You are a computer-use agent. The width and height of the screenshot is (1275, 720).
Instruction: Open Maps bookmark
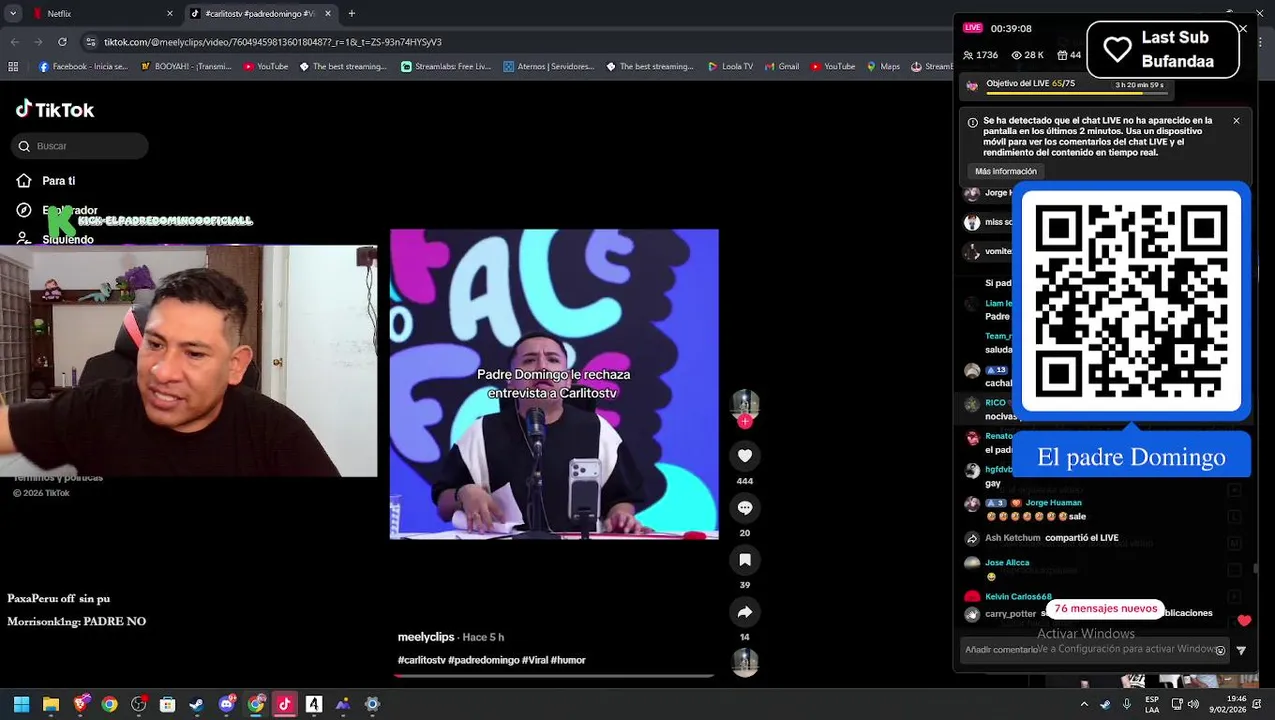coord(883,66)
